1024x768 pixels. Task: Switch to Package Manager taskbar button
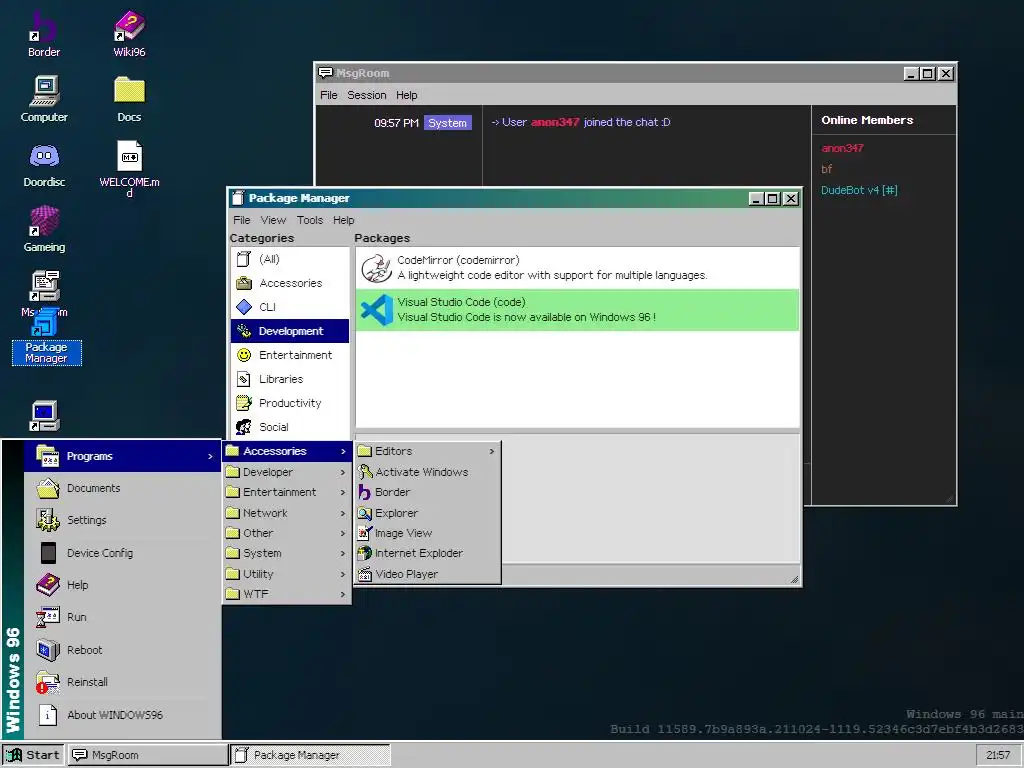[310, 755]
